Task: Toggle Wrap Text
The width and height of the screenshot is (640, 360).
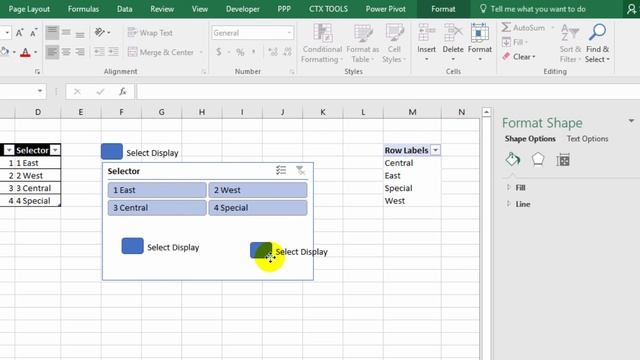Action: [x=150, y=33]
